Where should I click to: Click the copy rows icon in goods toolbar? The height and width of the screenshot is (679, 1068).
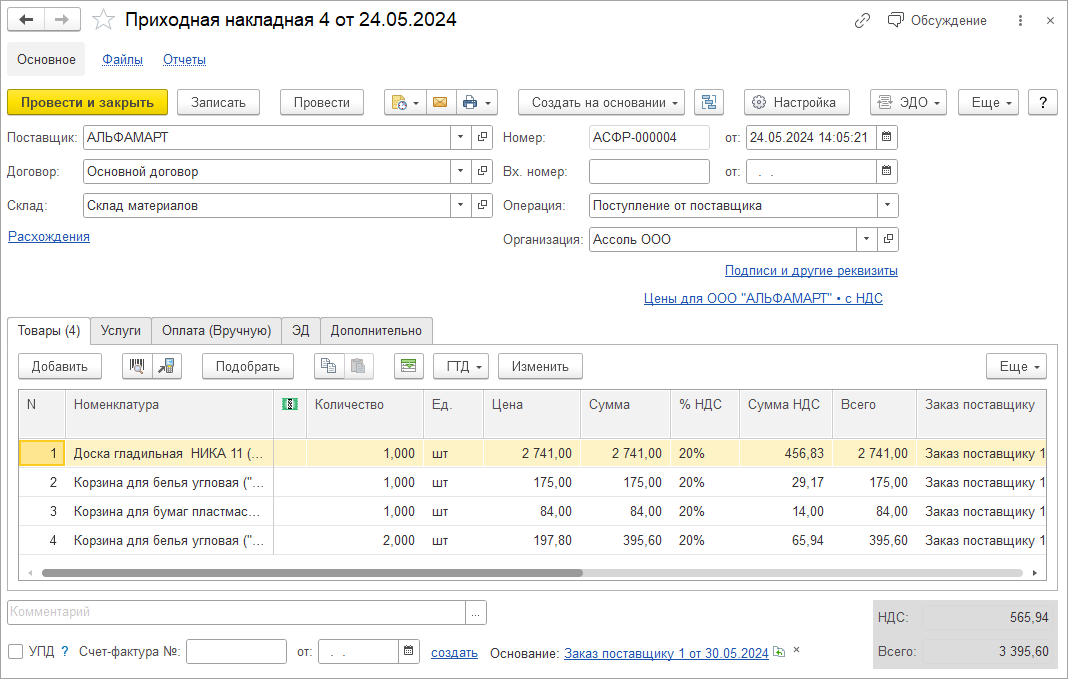pos(329,366)
